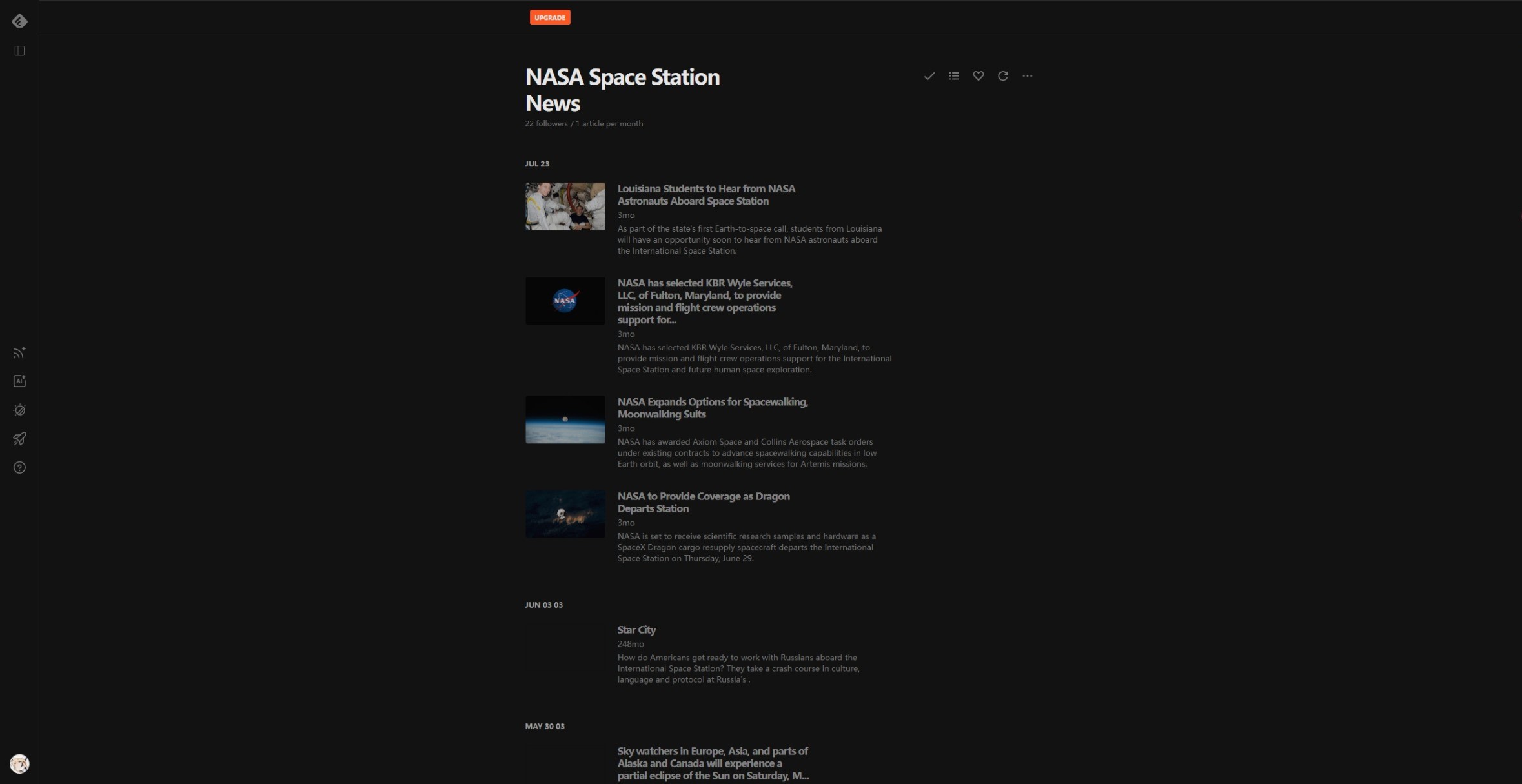Click the Dragon spacecraft thumbnail
The width and height of the screenshot is (1522, 784).
(565, 514)
